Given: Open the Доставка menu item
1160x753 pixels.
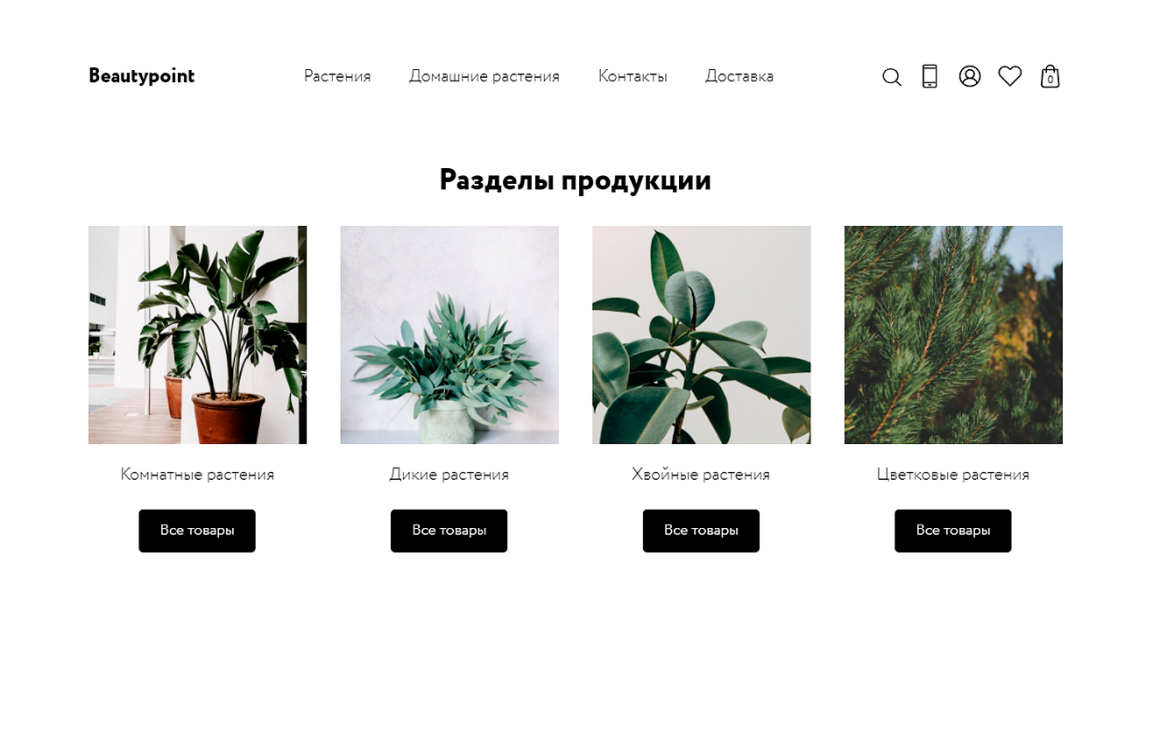Looking at the screenshot, I should pos(739,76).
